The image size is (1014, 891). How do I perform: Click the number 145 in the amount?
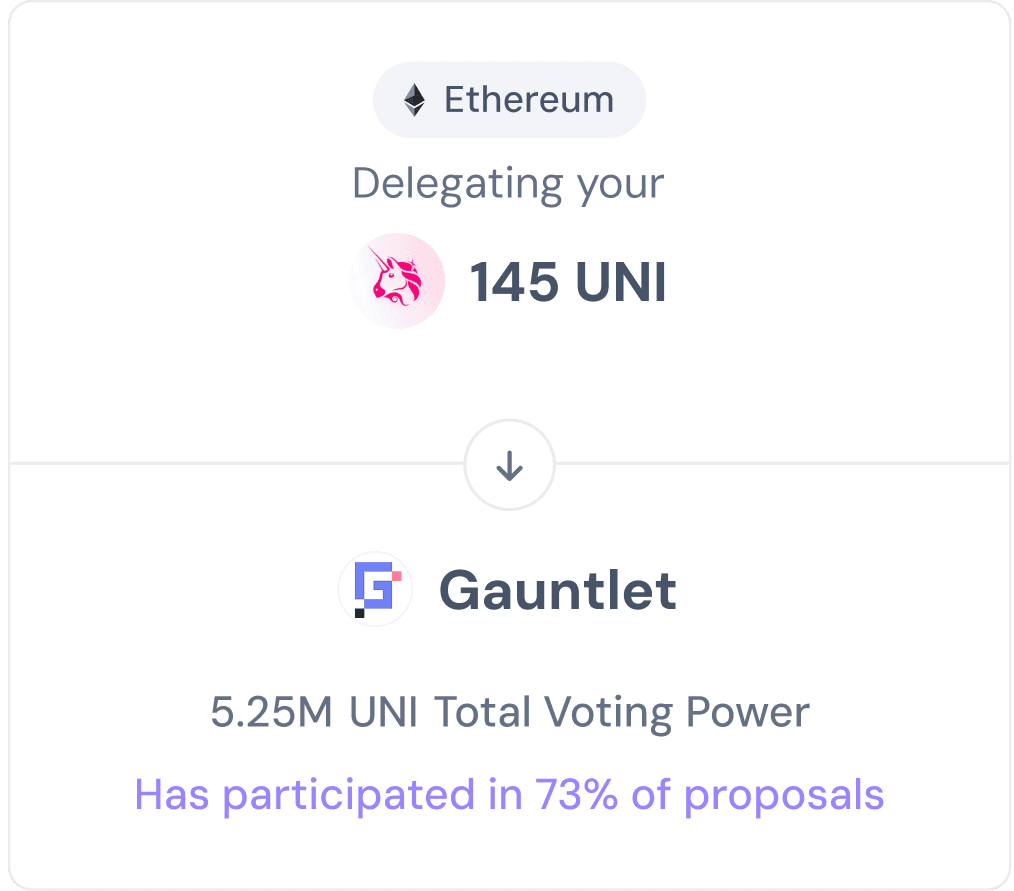click(514, 283)
